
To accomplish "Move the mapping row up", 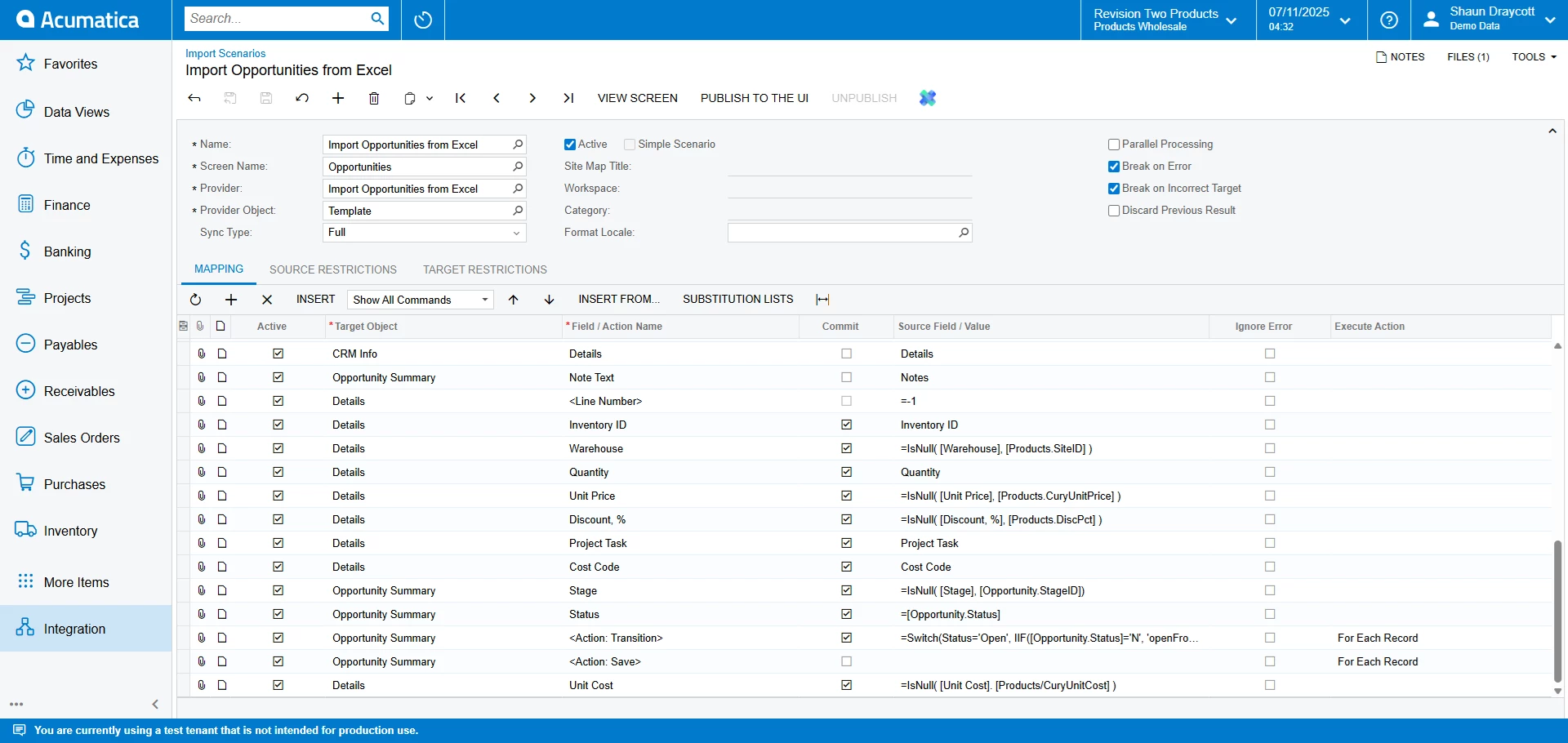I will pos(514,300).
